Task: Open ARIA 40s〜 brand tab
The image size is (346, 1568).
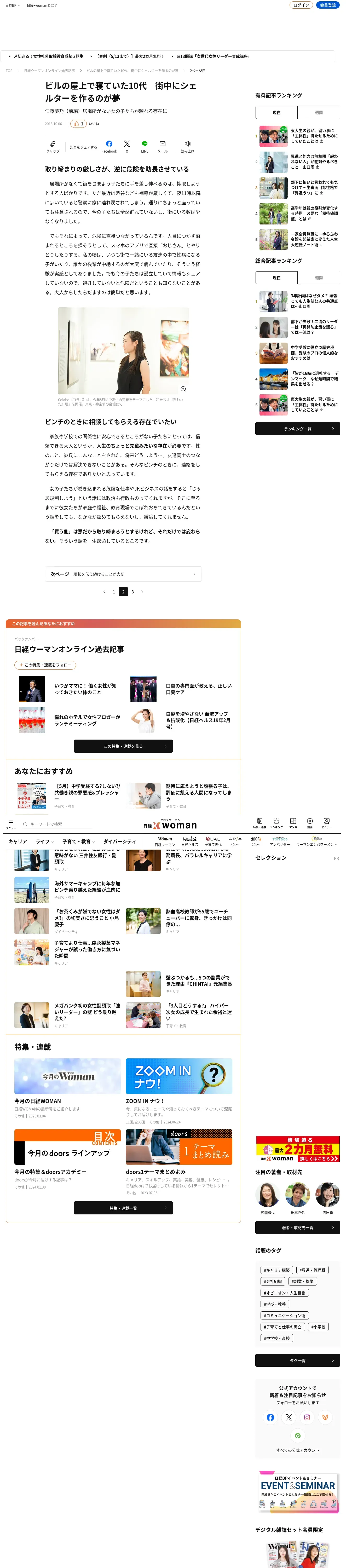Action: 235,841
